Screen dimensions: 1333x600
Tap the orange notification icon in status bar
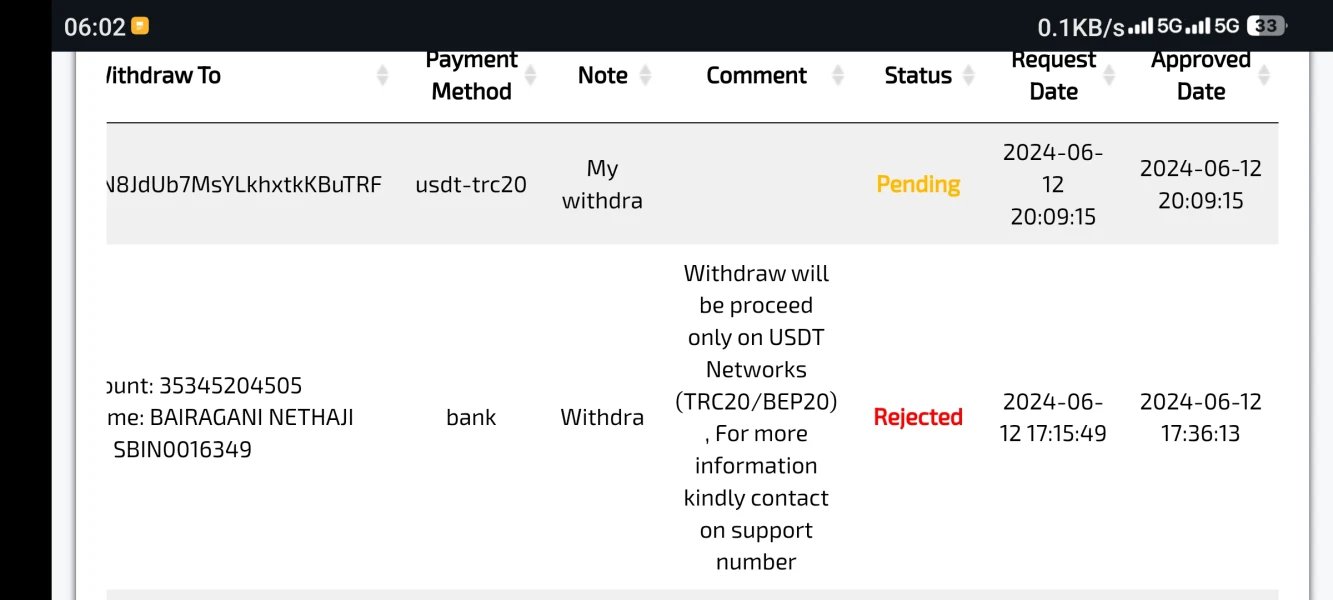(140, 26)
